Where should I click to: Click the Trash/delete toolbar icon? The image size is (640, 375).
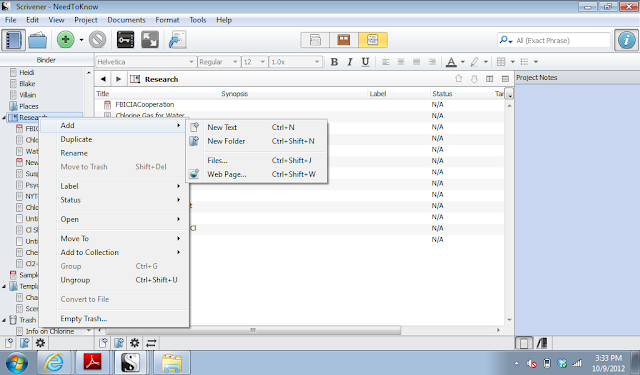pos(98,40)
